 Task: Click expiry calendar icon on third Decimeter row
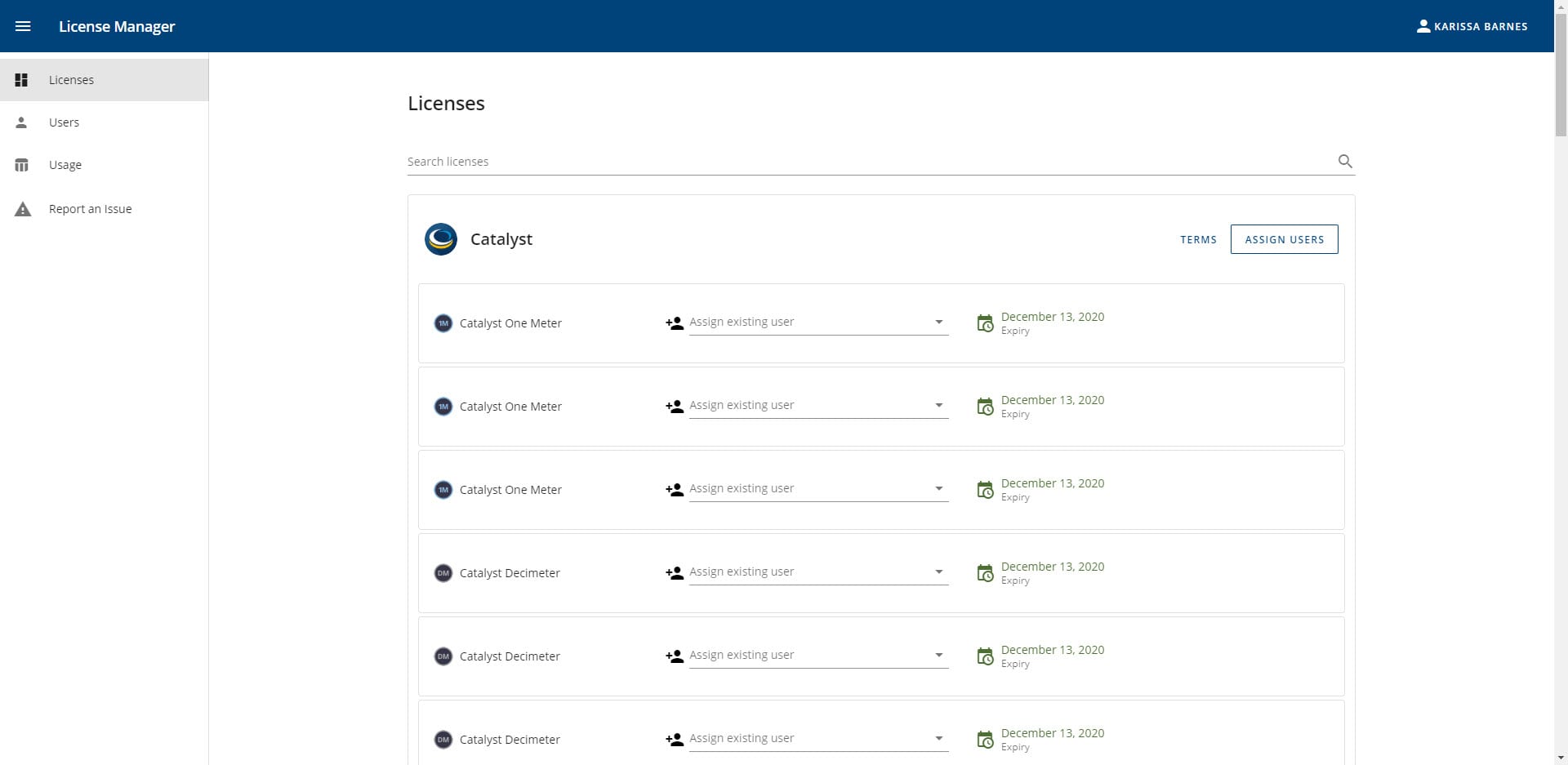click(986, 740)
